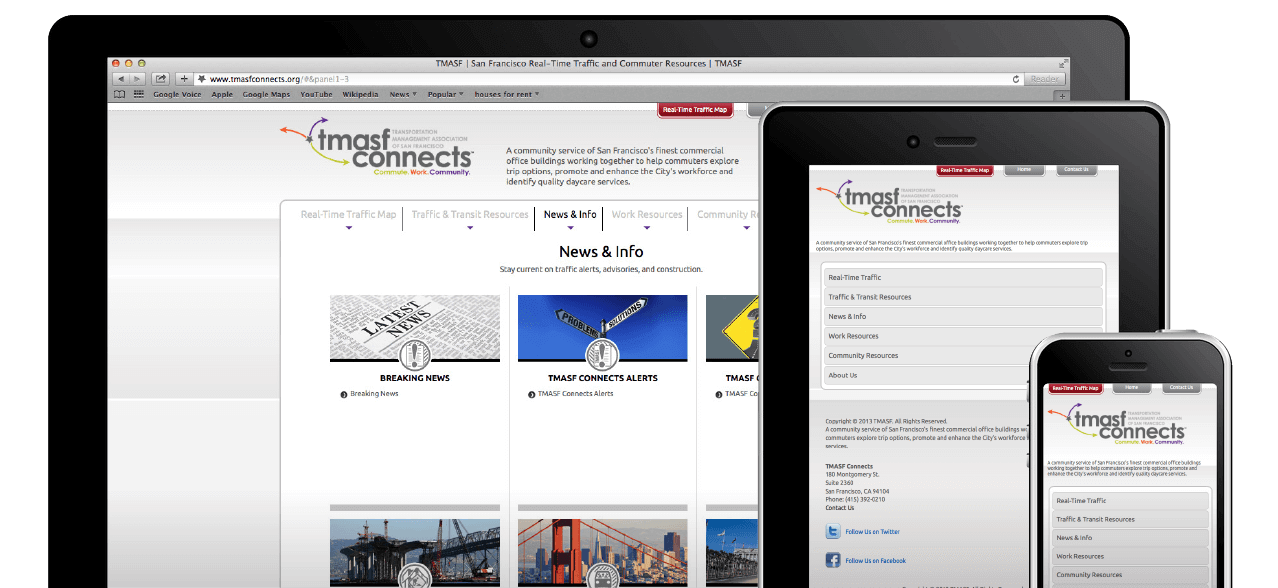The image size is (1278, 588).
Task: Tap Real-Time Traffic Map button on the phone
Action: point(1075,388)
